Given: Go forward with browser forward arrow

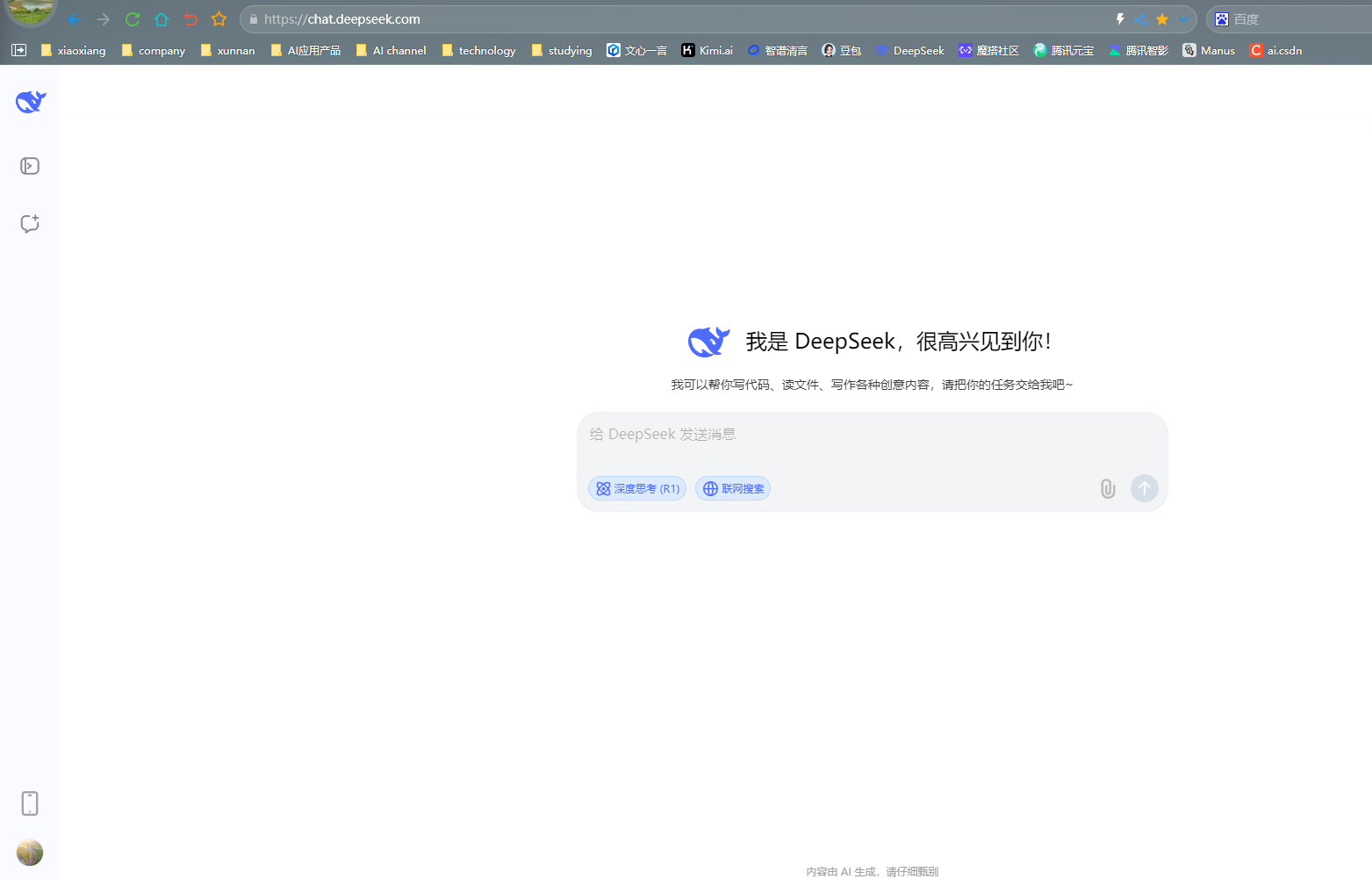Looking at the screenshot, I should pyautogui.click(x=104, y=19).
